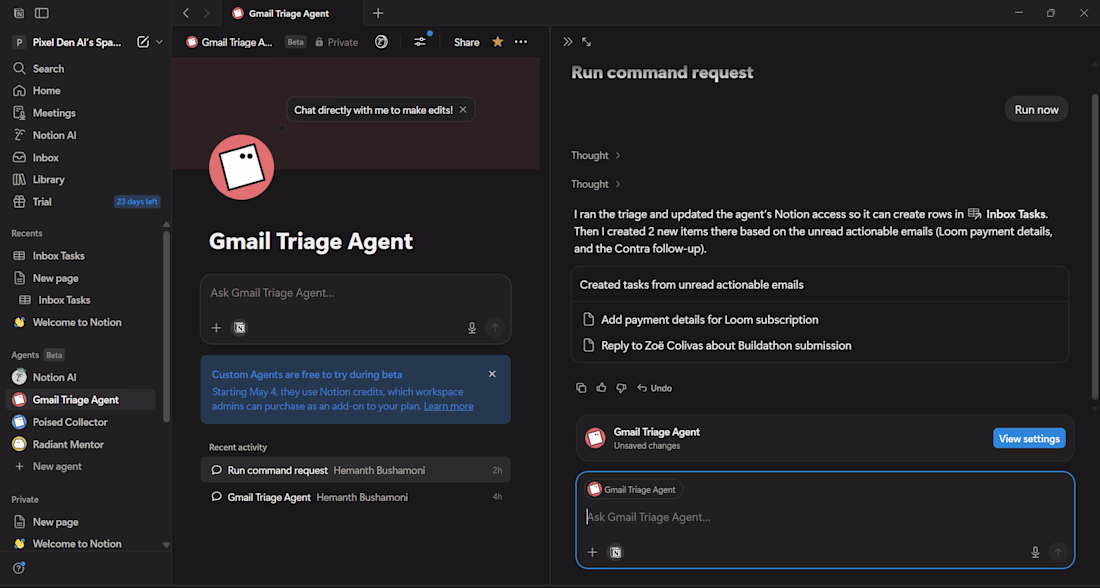Click the thumbs up icon

pos(601,388)
